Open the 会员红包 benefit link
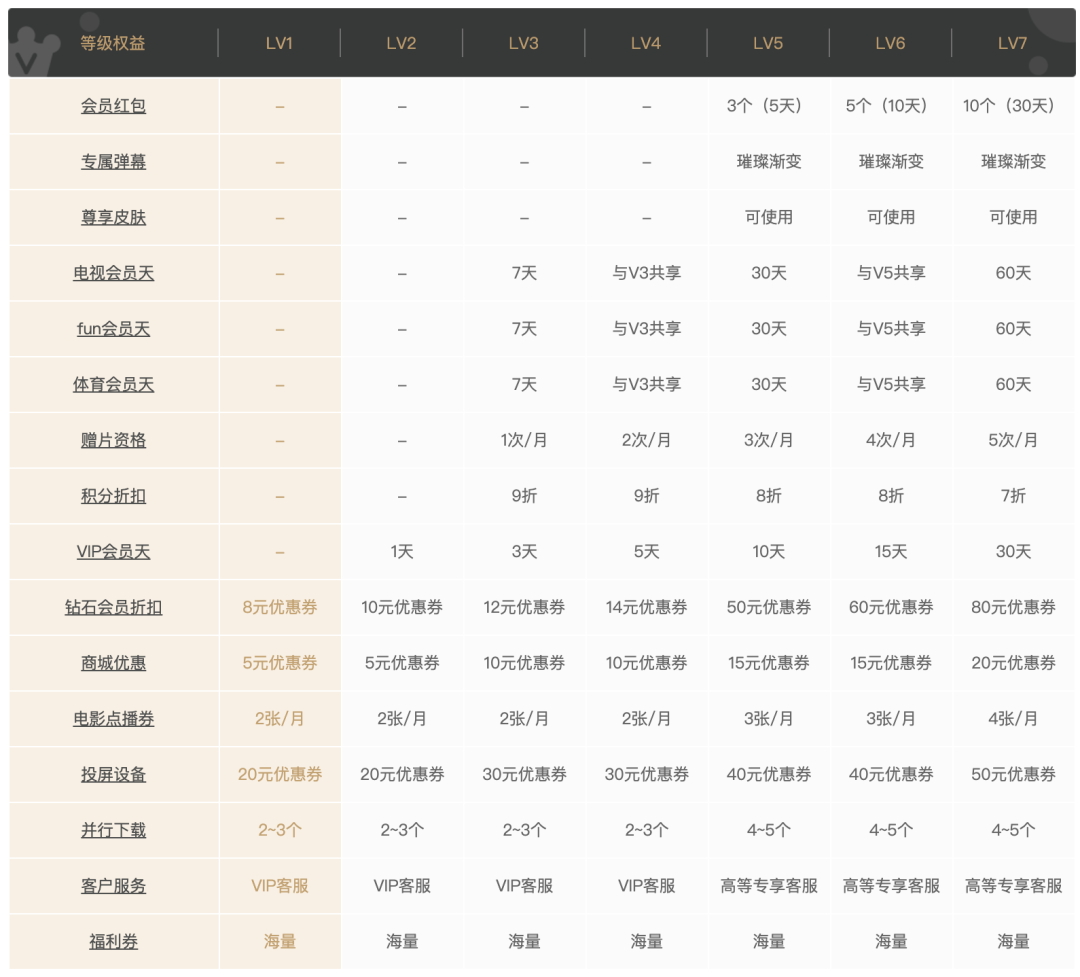1080x977 pixels. (113, 106)
